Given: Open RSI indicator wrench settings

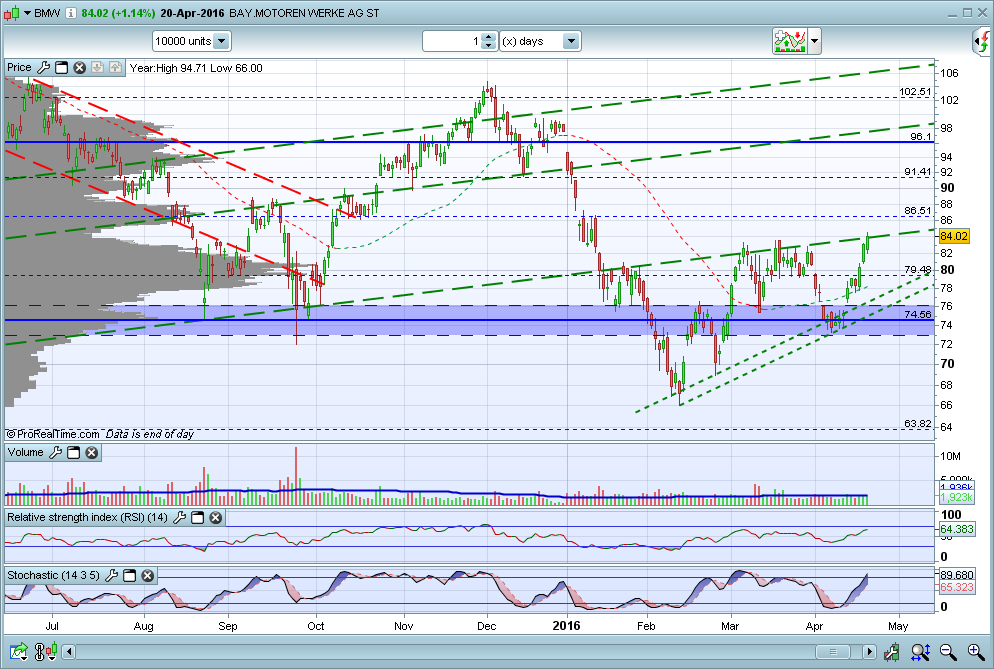Looking at the screenshot, I should point(179,517).
